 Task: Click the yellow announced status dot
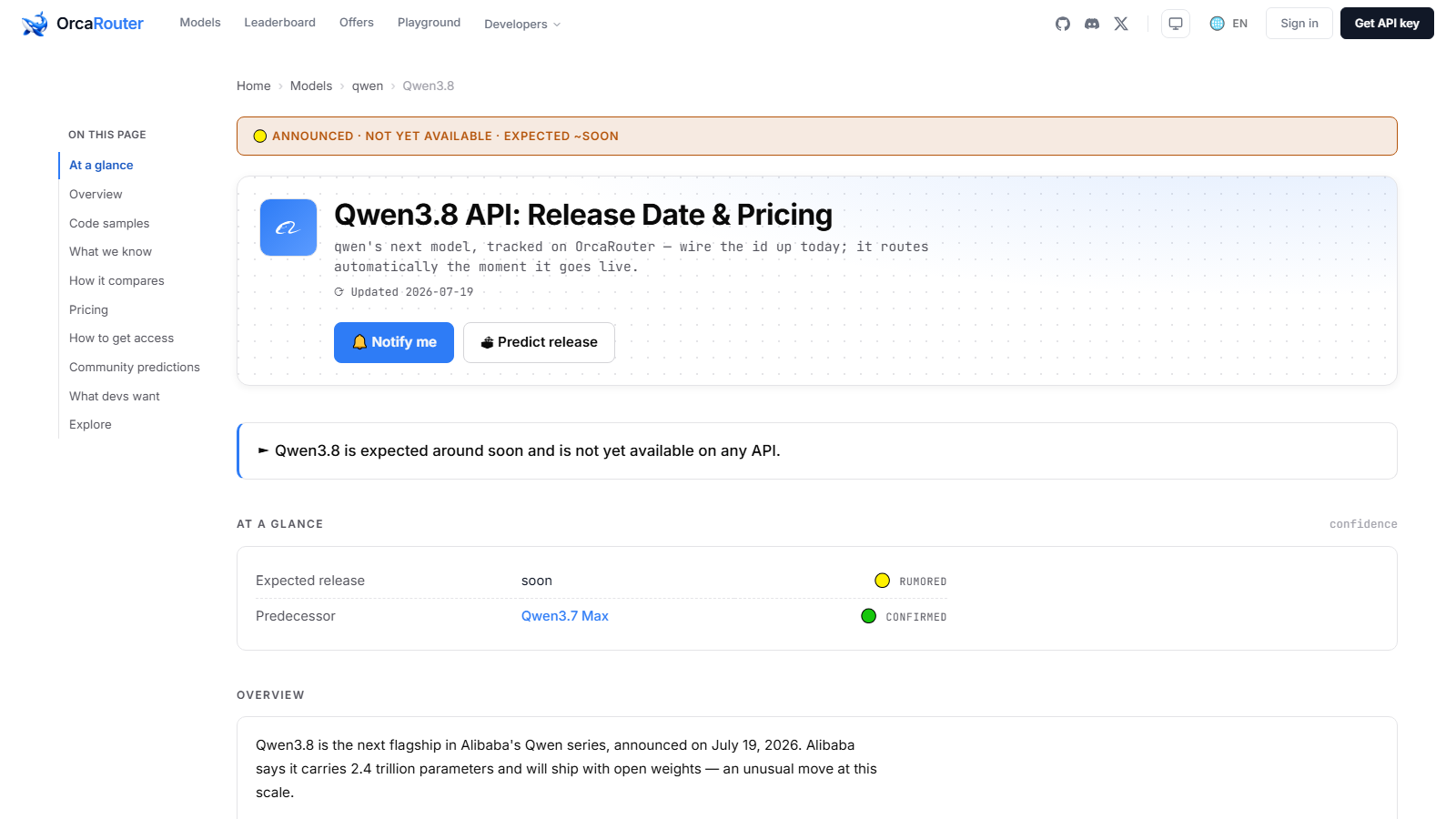tap(260, 136)
